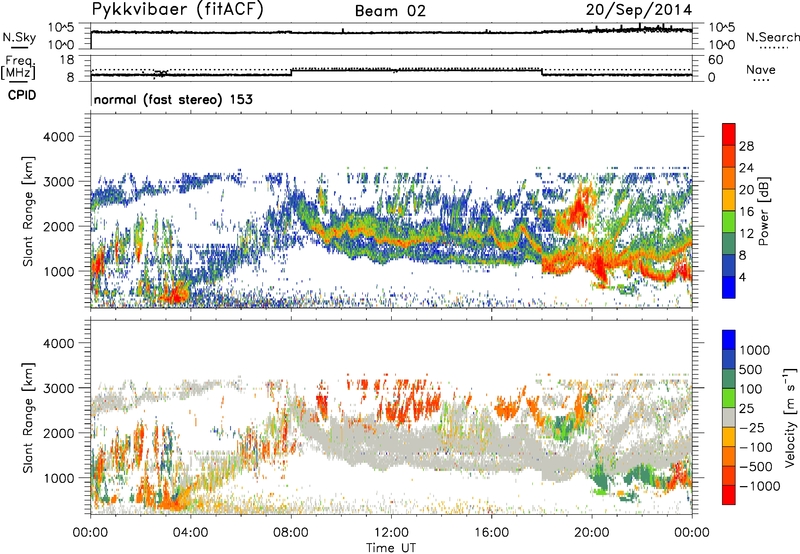800x554 pixels.
Task: Click the solid line sample under N.Sky
Action: pyautogui.click(x=19, y=46)
